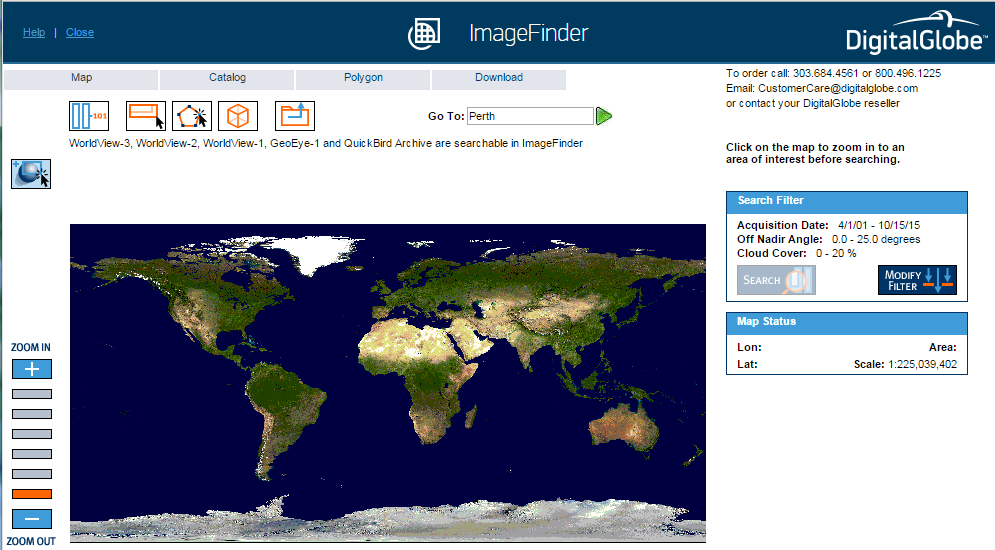Viewport: 995px width, 550px height.
Task: Open the Download tab
Action: click(498, 78)
